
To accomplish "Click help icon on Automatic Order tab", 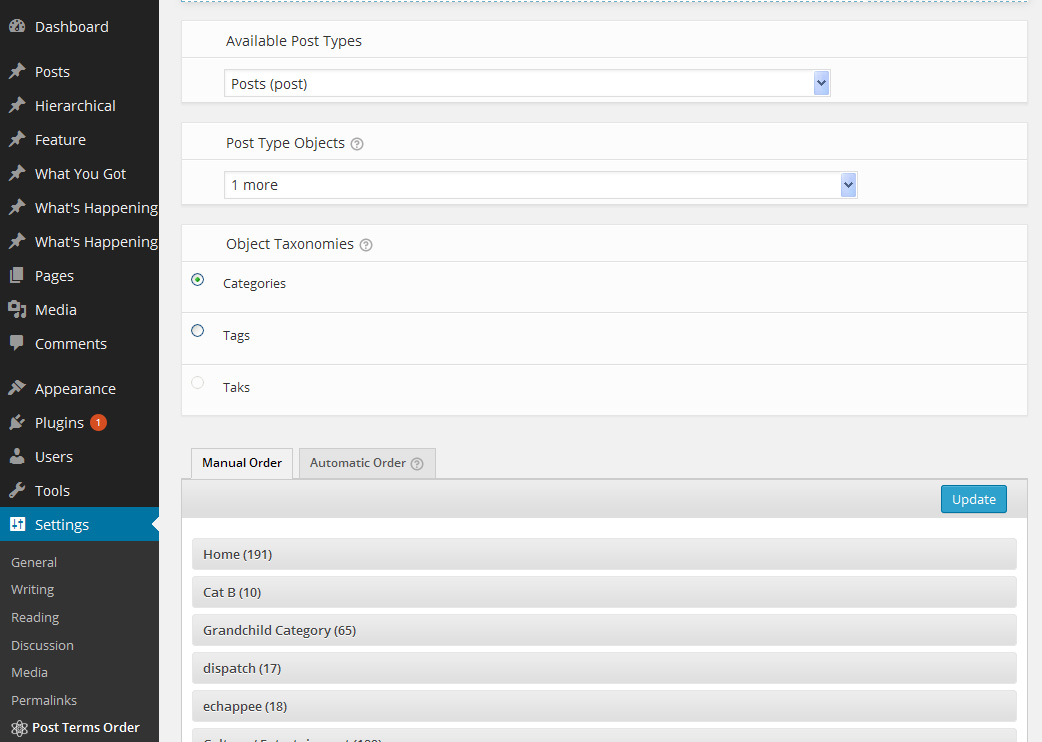I will [x=417, y=464].
